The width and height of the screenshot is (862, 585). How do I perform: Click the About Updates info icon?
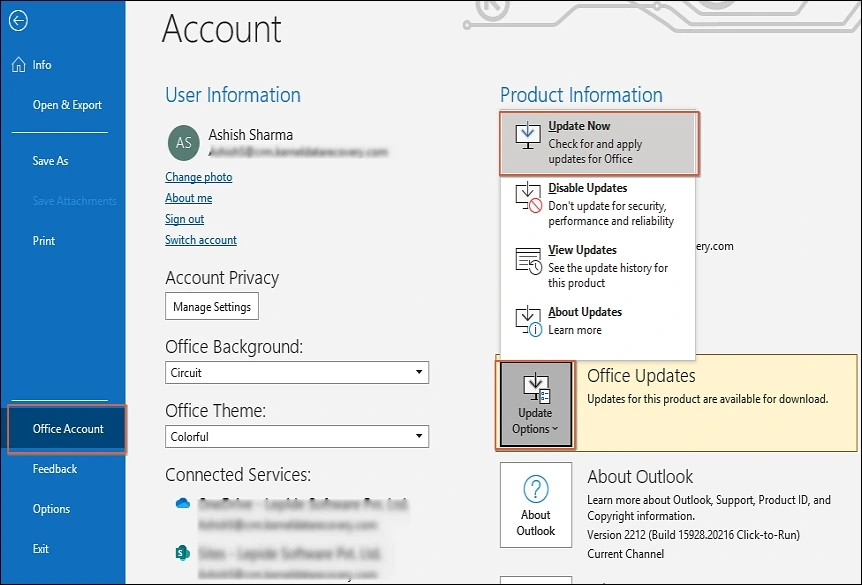tap(528, 321)
